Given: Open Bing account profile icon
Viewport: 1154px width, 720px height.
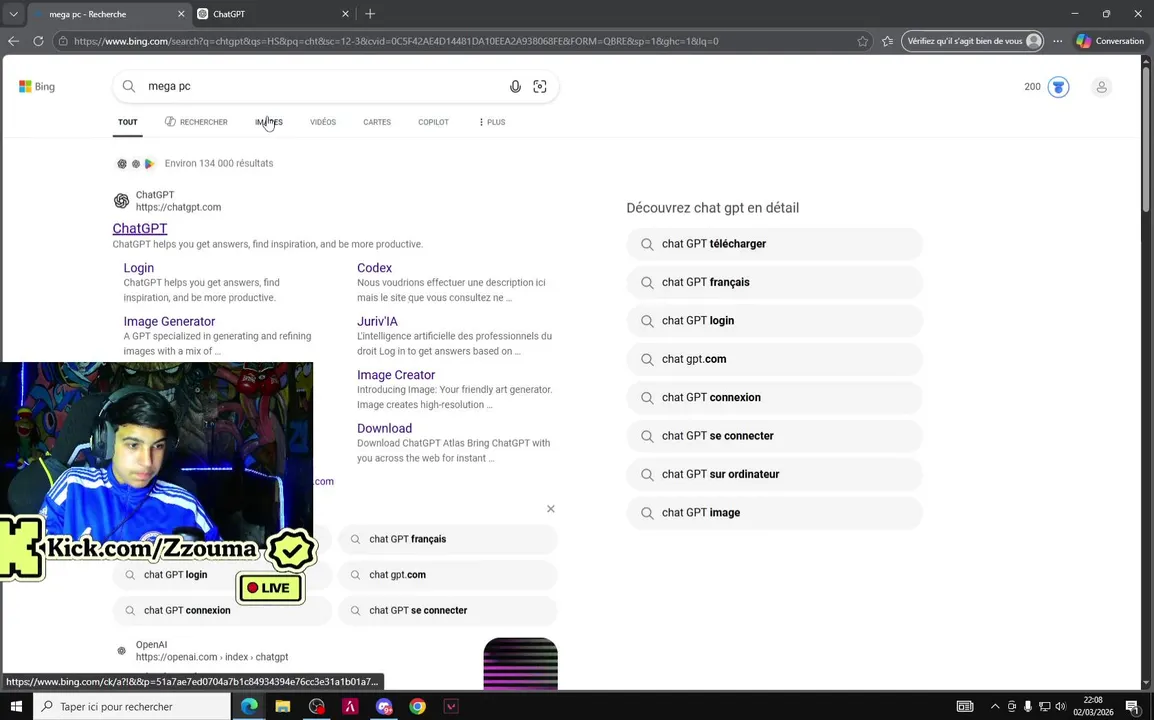Looking at the screenshot, I should (x=1101, y=87).
